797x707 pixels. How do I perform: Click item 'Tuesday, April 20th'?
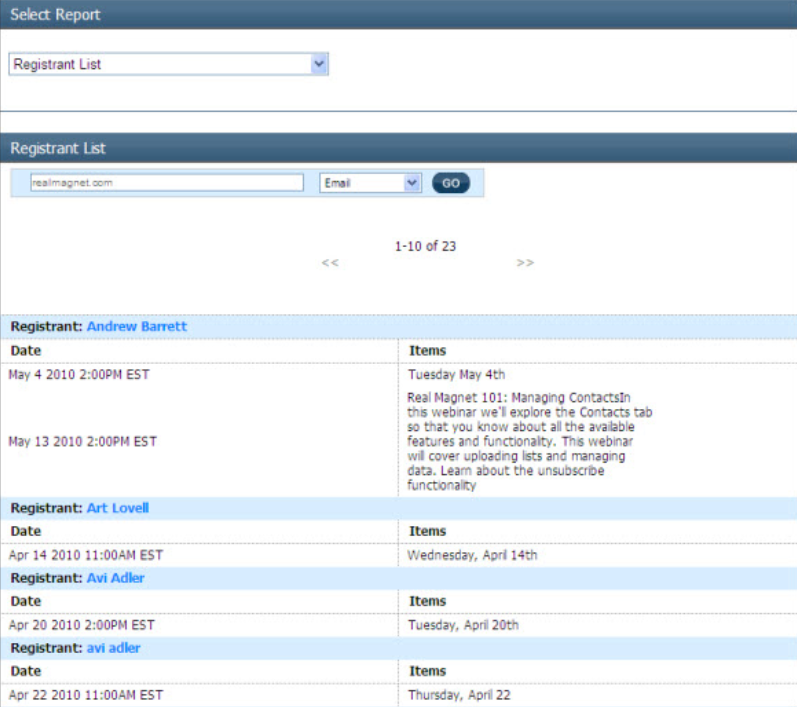pos(463,625)
